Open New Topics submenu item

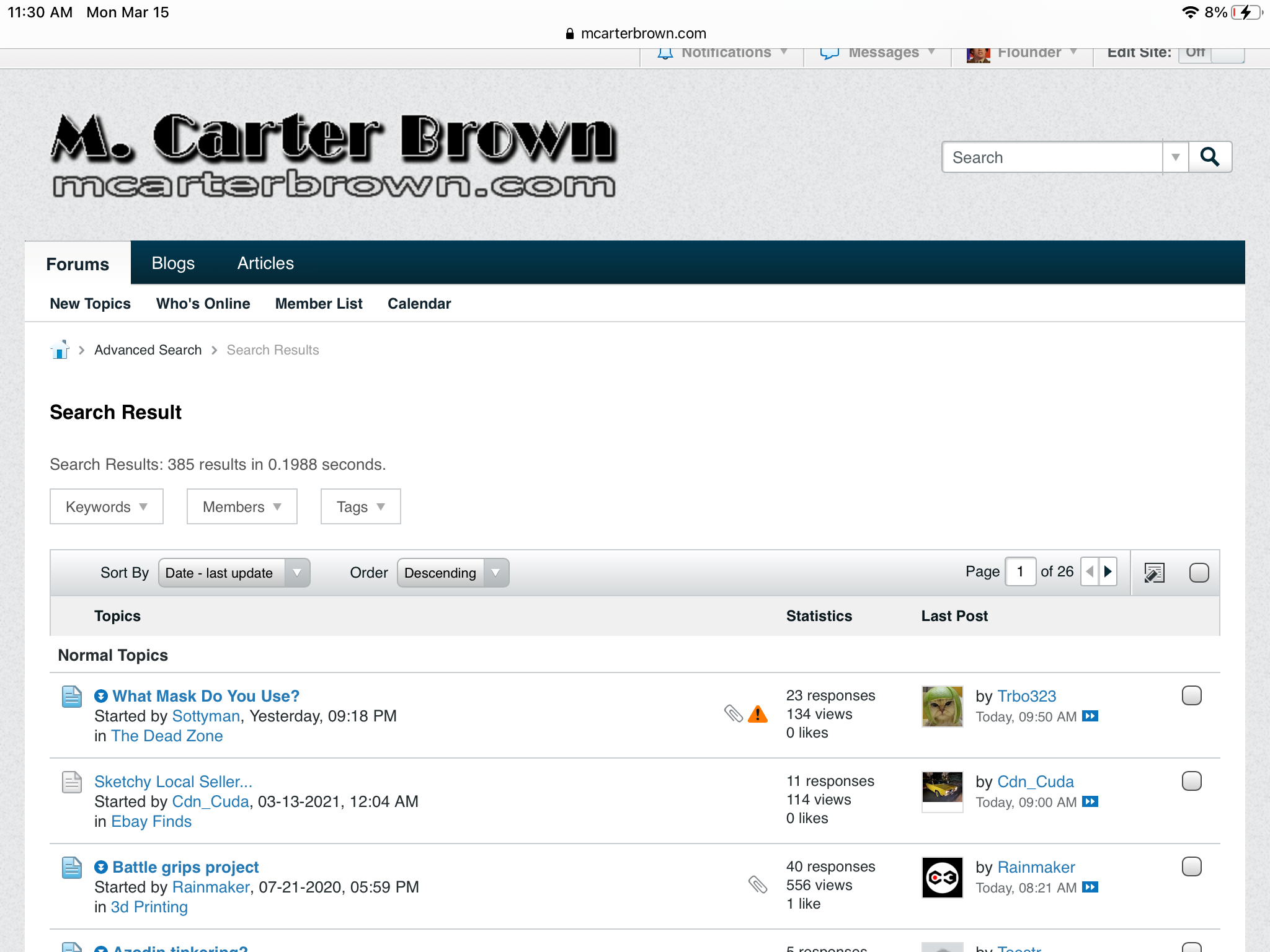point(90,304)
